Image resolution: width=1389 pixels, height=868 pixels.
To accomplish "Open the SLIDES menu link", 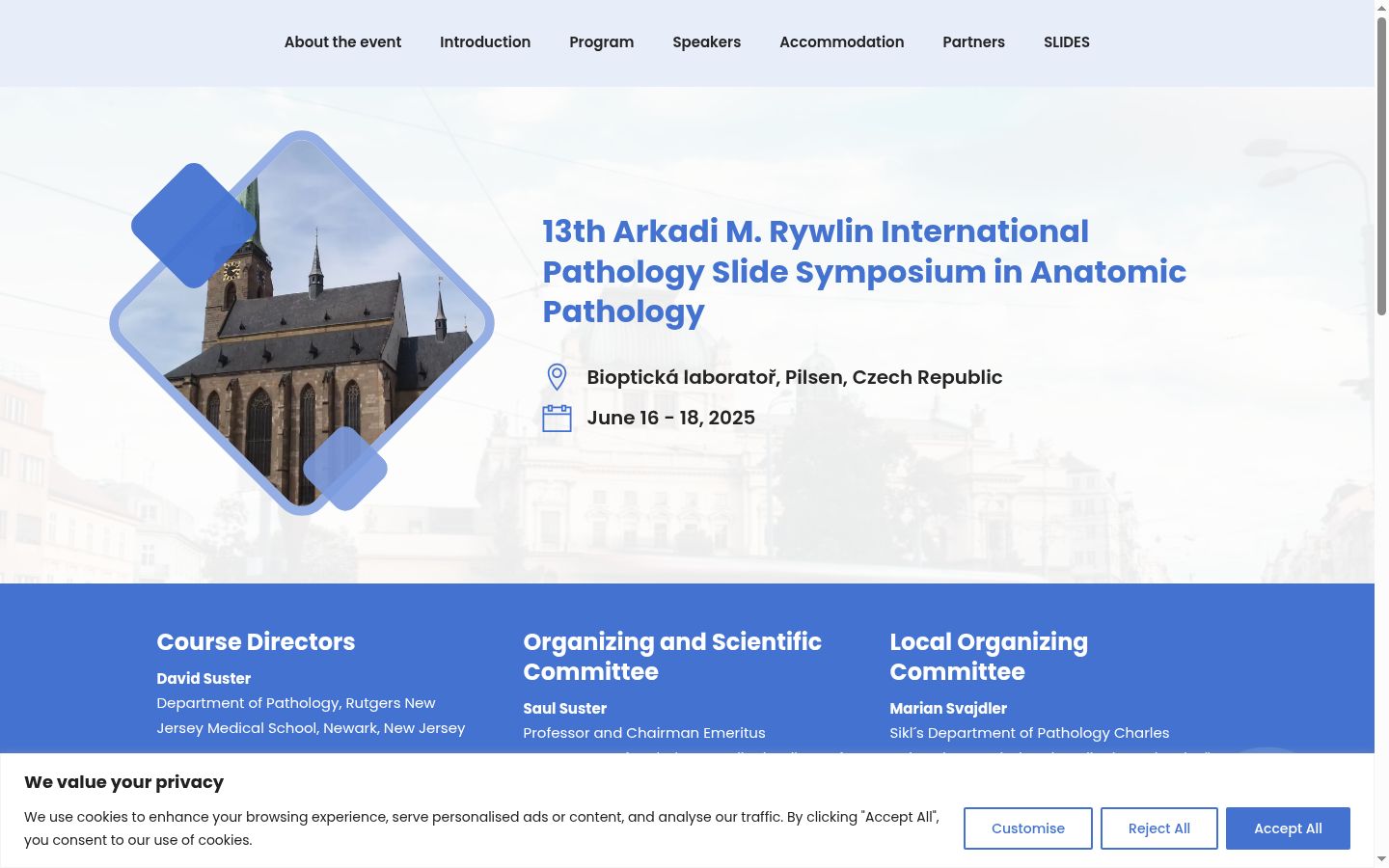I will click(1067, 42).
